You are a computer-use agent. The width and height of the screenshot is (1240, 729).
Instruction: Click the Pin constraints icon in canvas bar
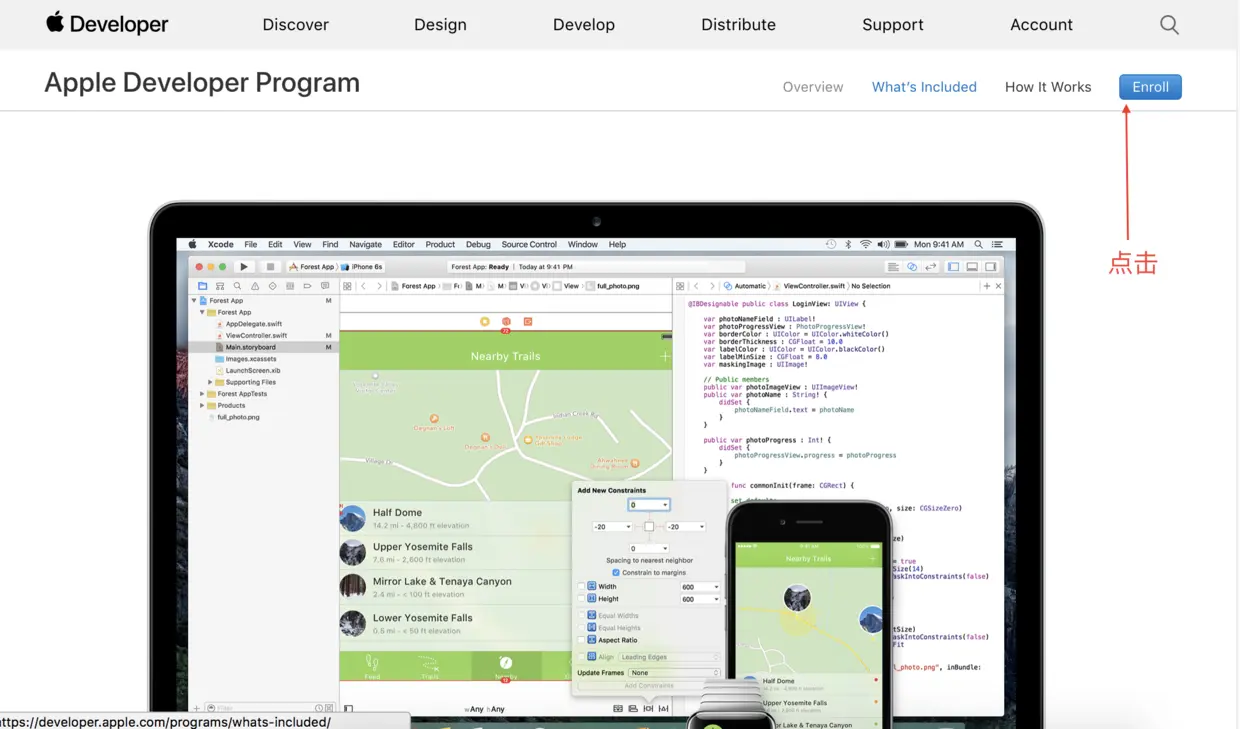pyautogui.click(x=648, y=708)
